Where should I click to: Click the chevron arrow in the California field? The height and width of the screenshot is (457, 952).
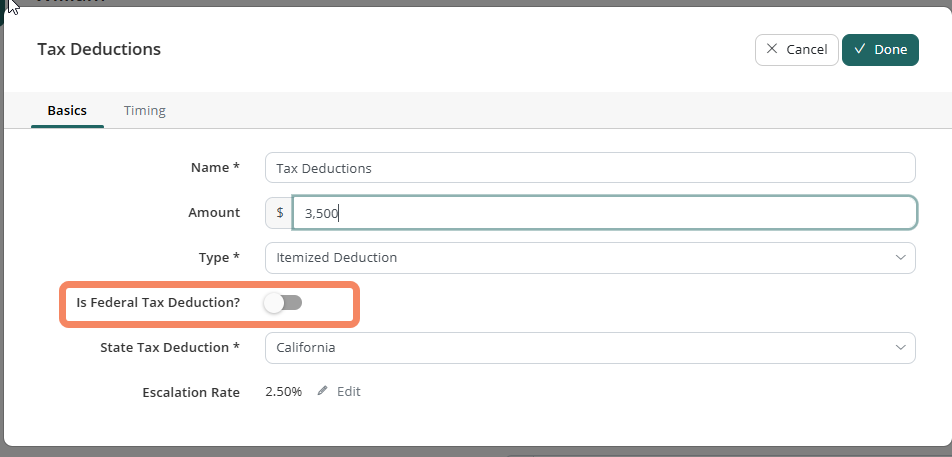click(x=900, y=348)
